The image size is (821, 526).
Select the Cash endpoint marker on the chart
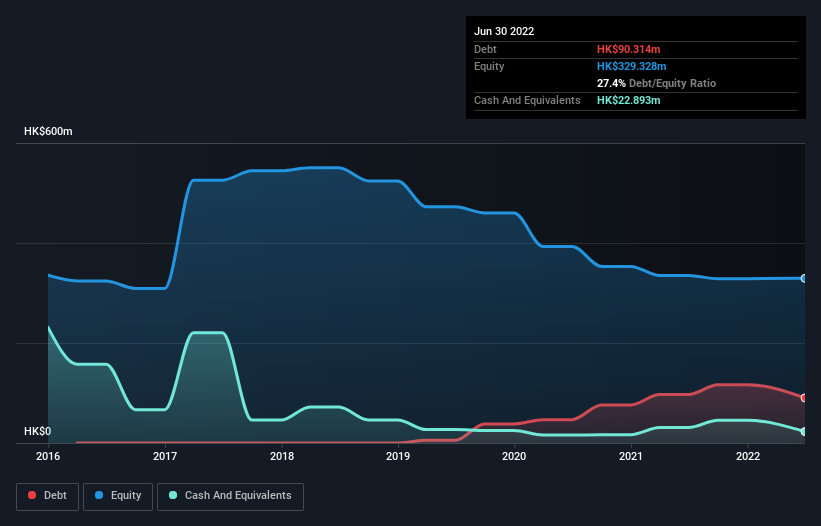coord(804,431)
